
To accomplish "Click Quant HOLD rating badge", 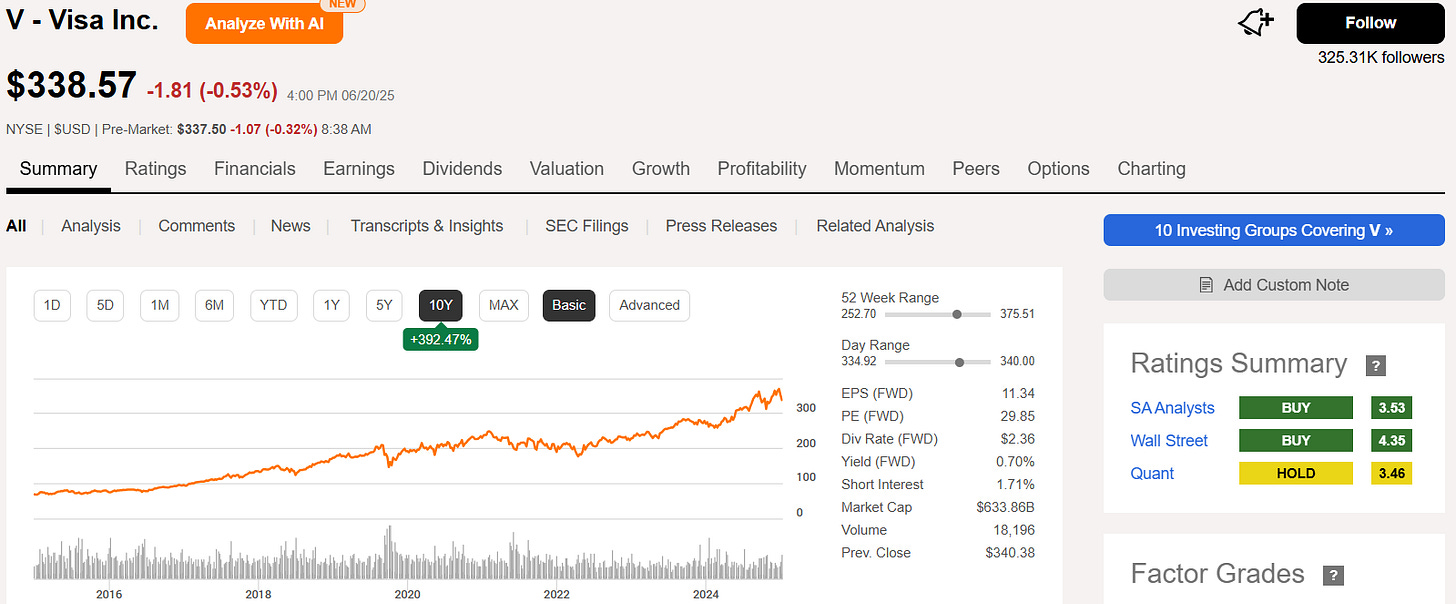I will 1296,474.
